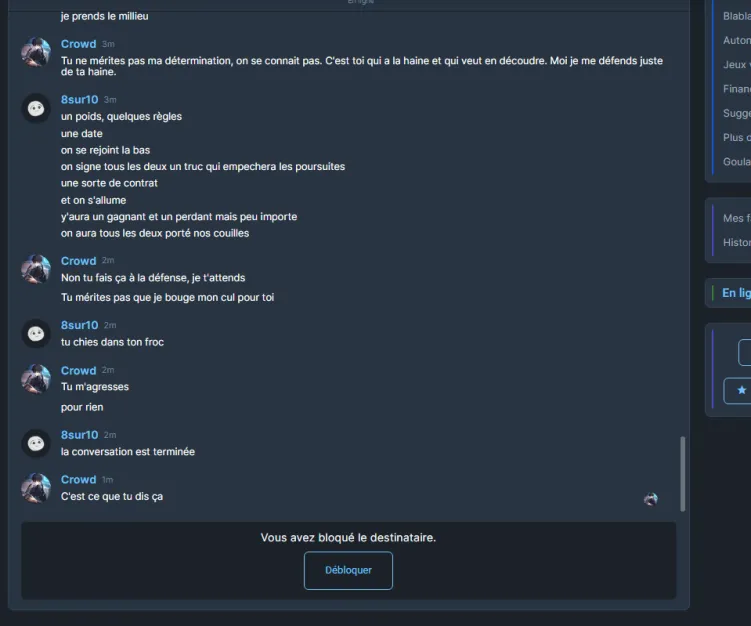Open the 8sur10 username link above 'un poids'
Viewport: 751px width, 626px height.
[80, 100]
